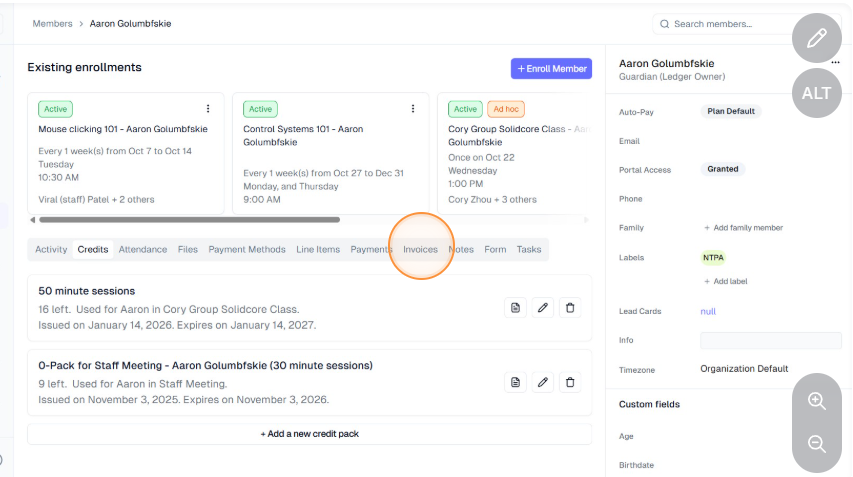
Task: Click the search magnifier icon
Action: pyautogui.click(x=664, y=24)
